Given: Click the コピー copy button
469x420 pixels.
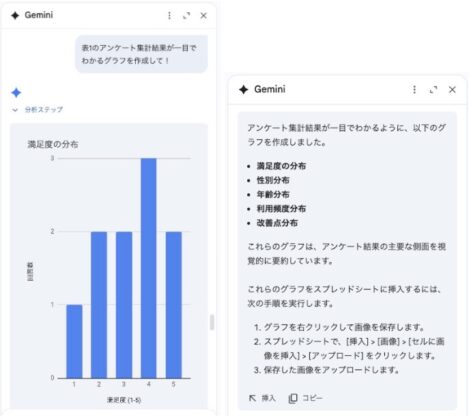Looking at the screenshot, I should point(305,398).
